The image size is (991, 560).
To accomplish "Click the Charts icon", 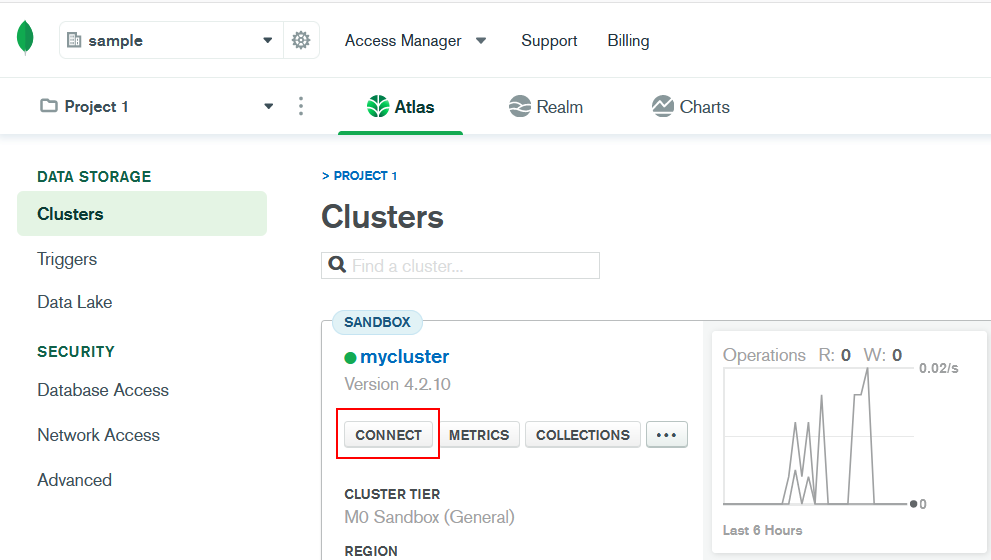I will point(662,106).
